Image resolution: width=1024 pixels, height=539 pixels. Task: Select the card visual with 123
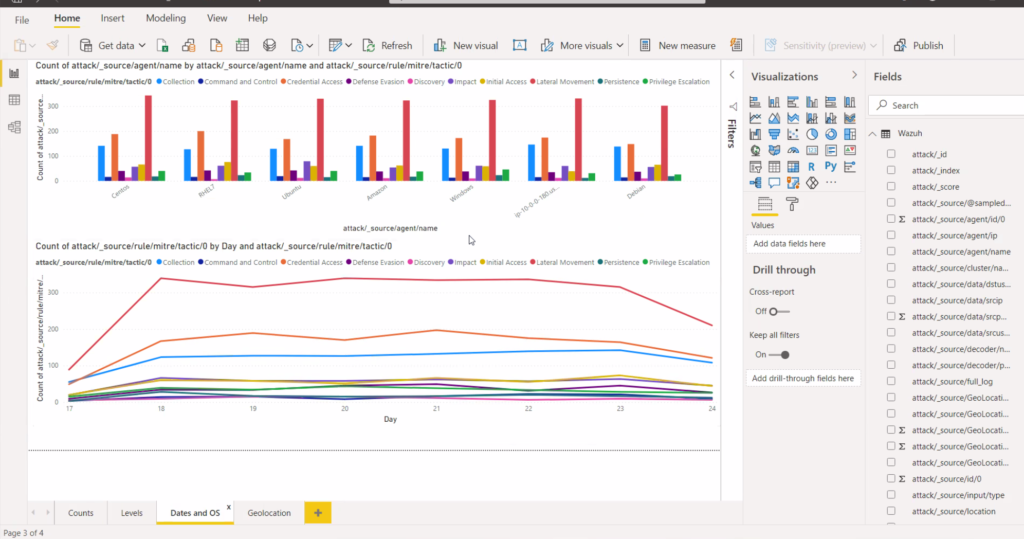pos(812,150)
